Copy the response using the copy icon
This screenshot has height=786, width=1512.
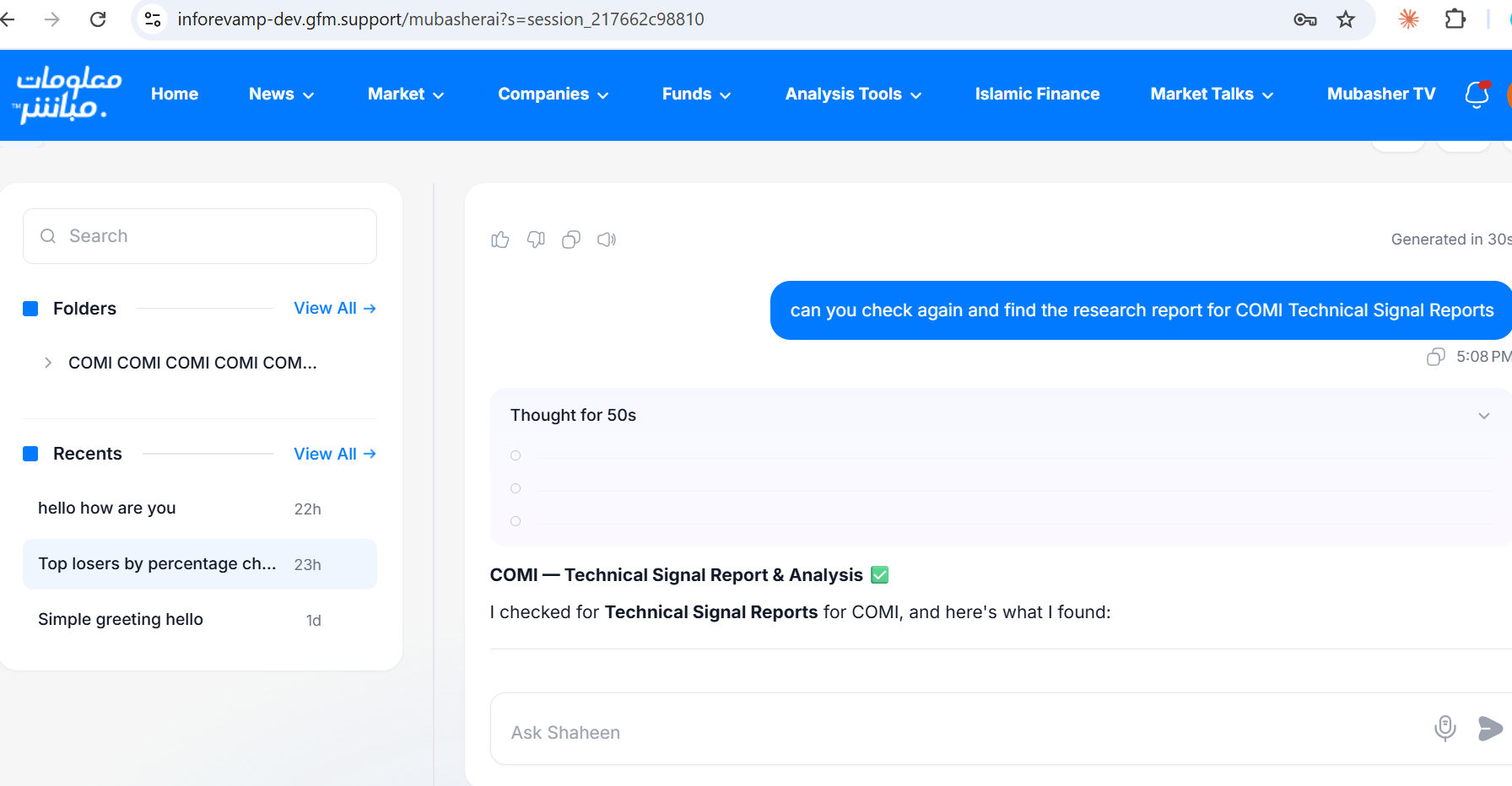click(x=571, y=240)
